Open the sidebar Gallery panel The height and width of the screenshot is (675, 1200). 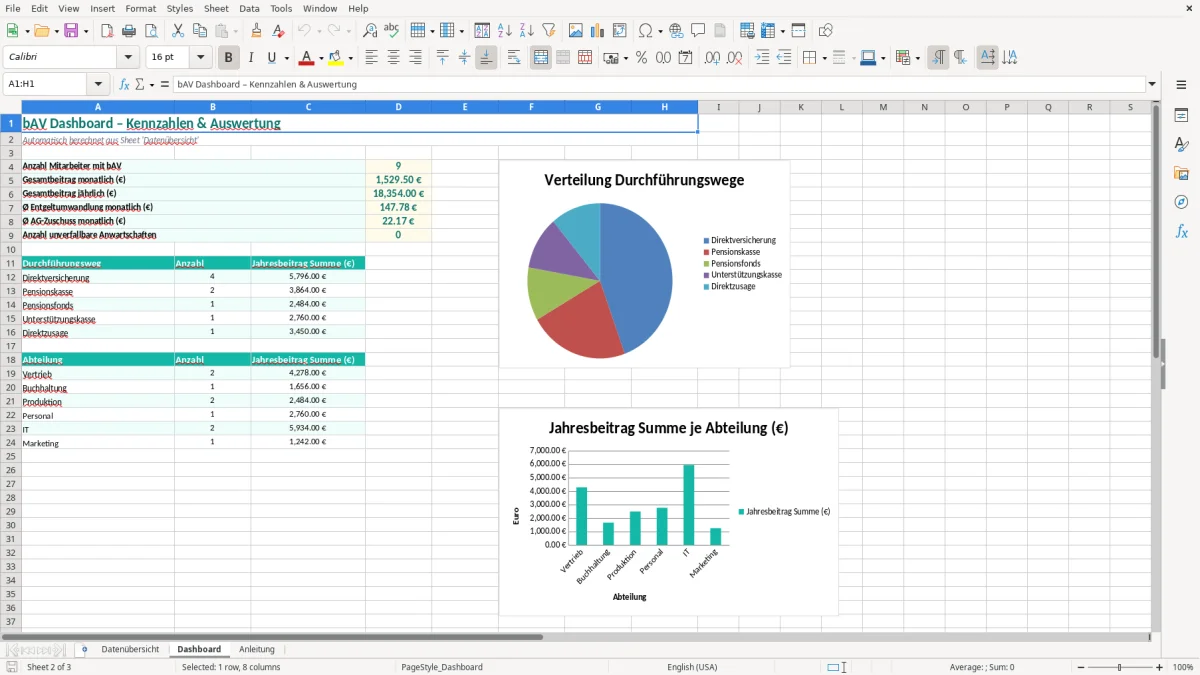point(1181,174)
